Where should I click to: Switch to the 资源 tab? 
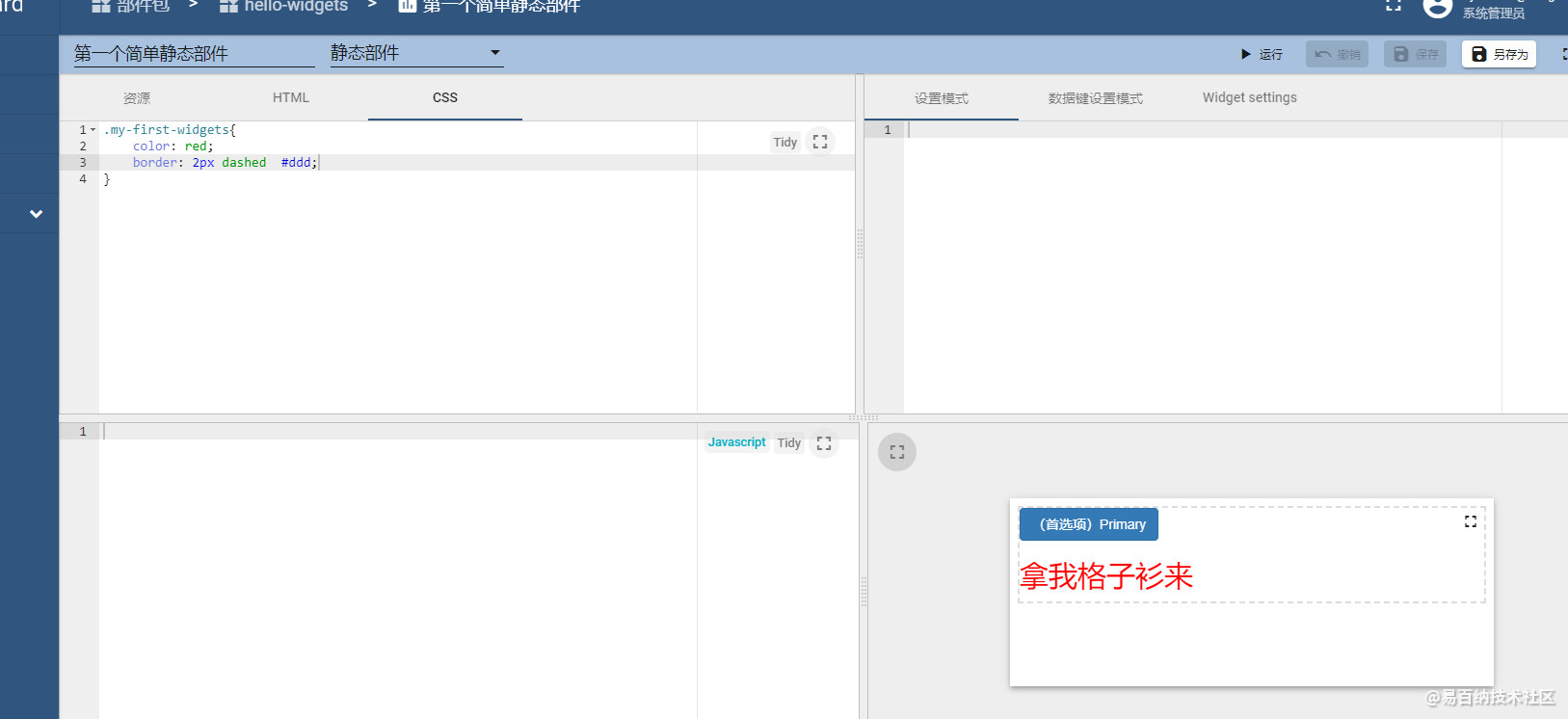[x=137, y=98]
